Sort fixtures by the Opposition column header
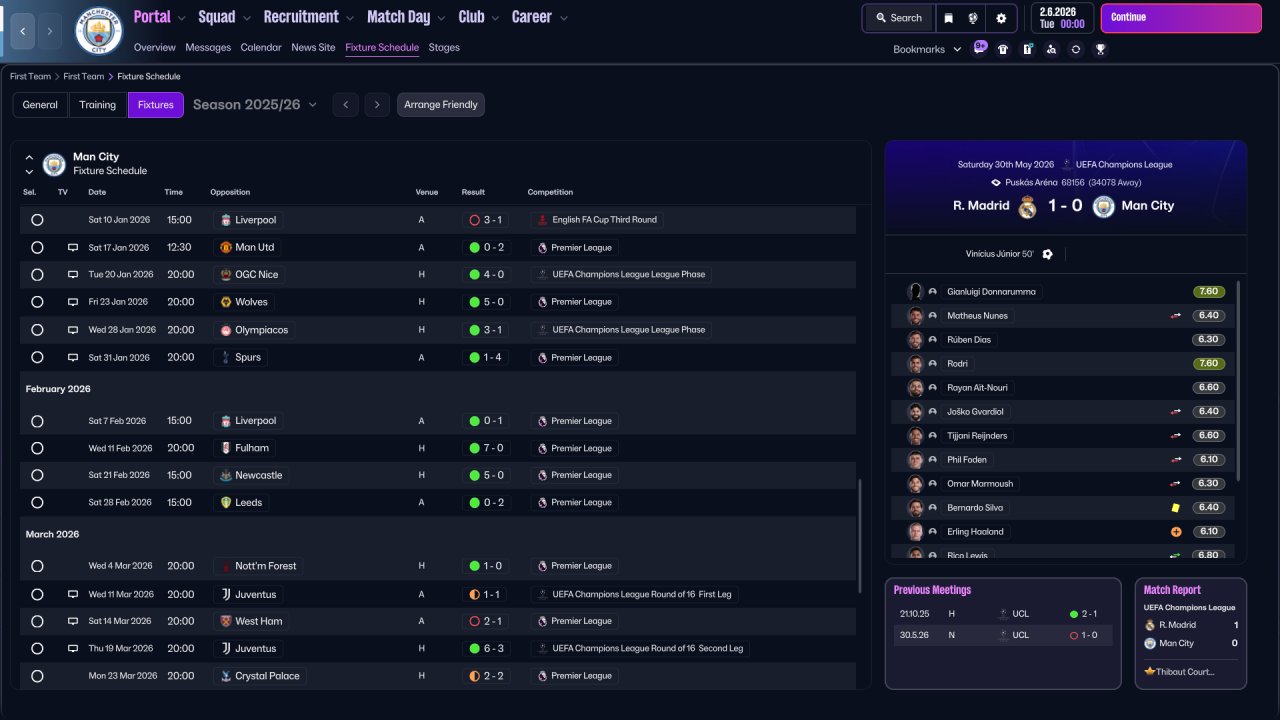Screen dimensions: 1280x720 coord(230,192)
